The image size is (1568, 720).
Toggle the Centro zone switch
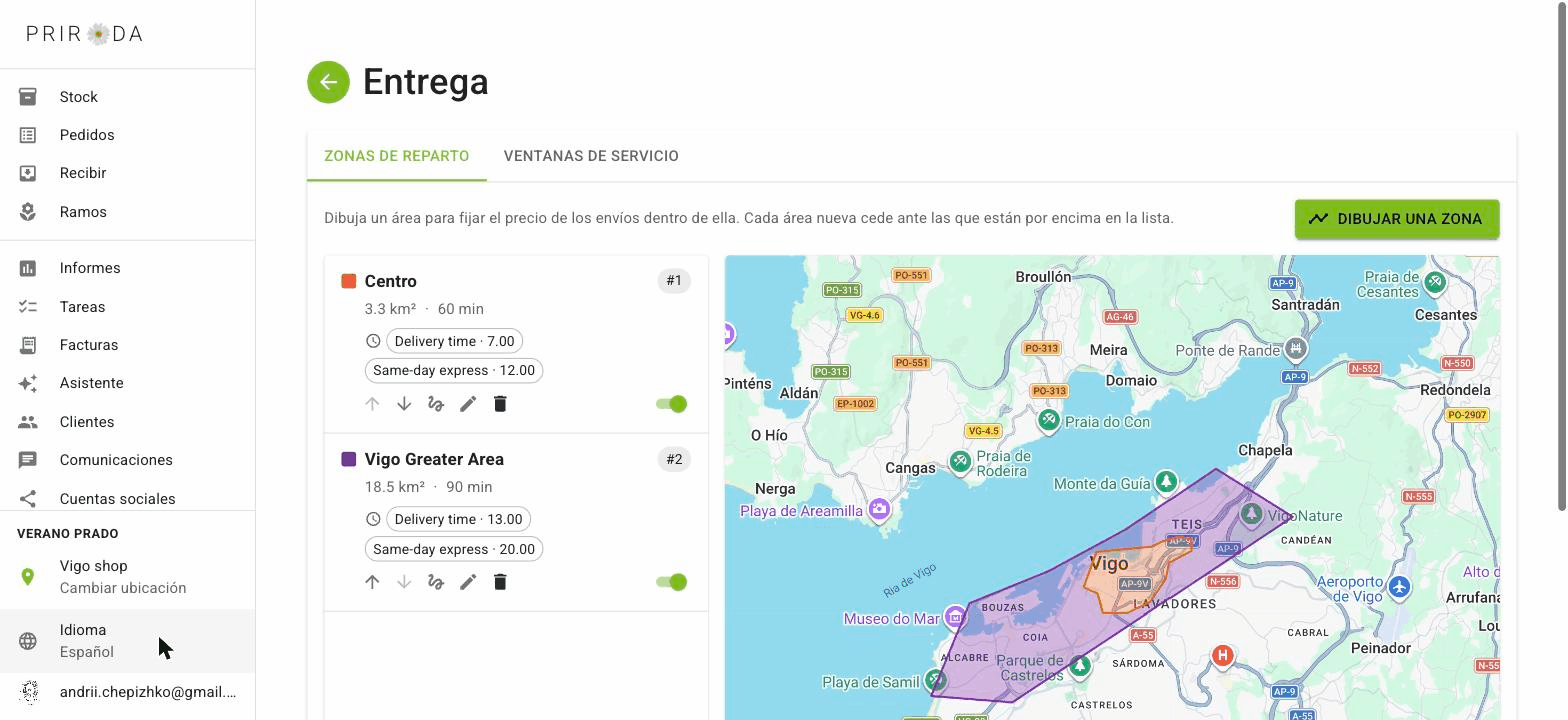pos(671,404)
